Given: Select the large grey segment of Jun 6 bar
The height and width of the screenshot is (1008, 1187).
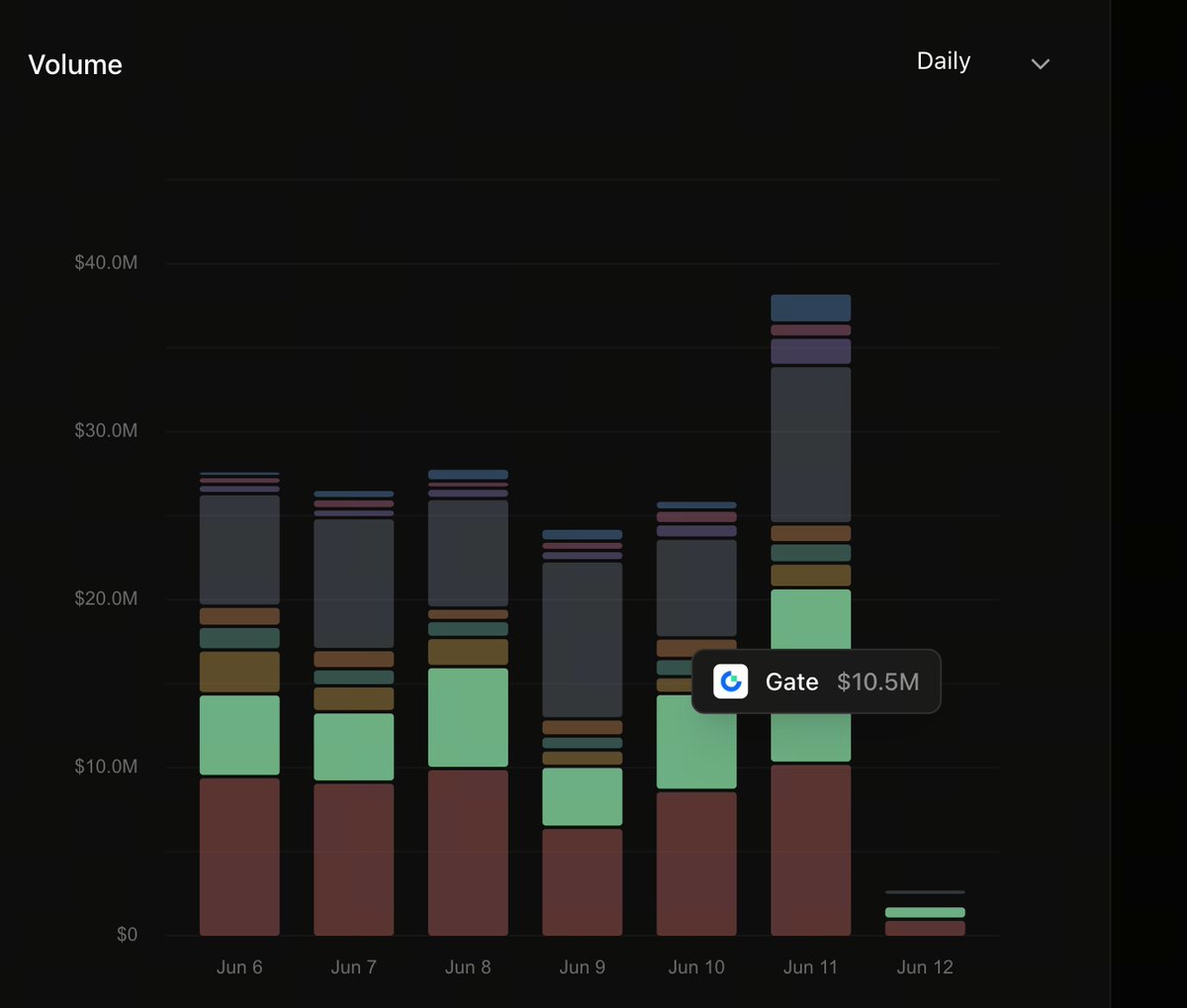Looking at the screenshot, I should [x=239, y=550].
